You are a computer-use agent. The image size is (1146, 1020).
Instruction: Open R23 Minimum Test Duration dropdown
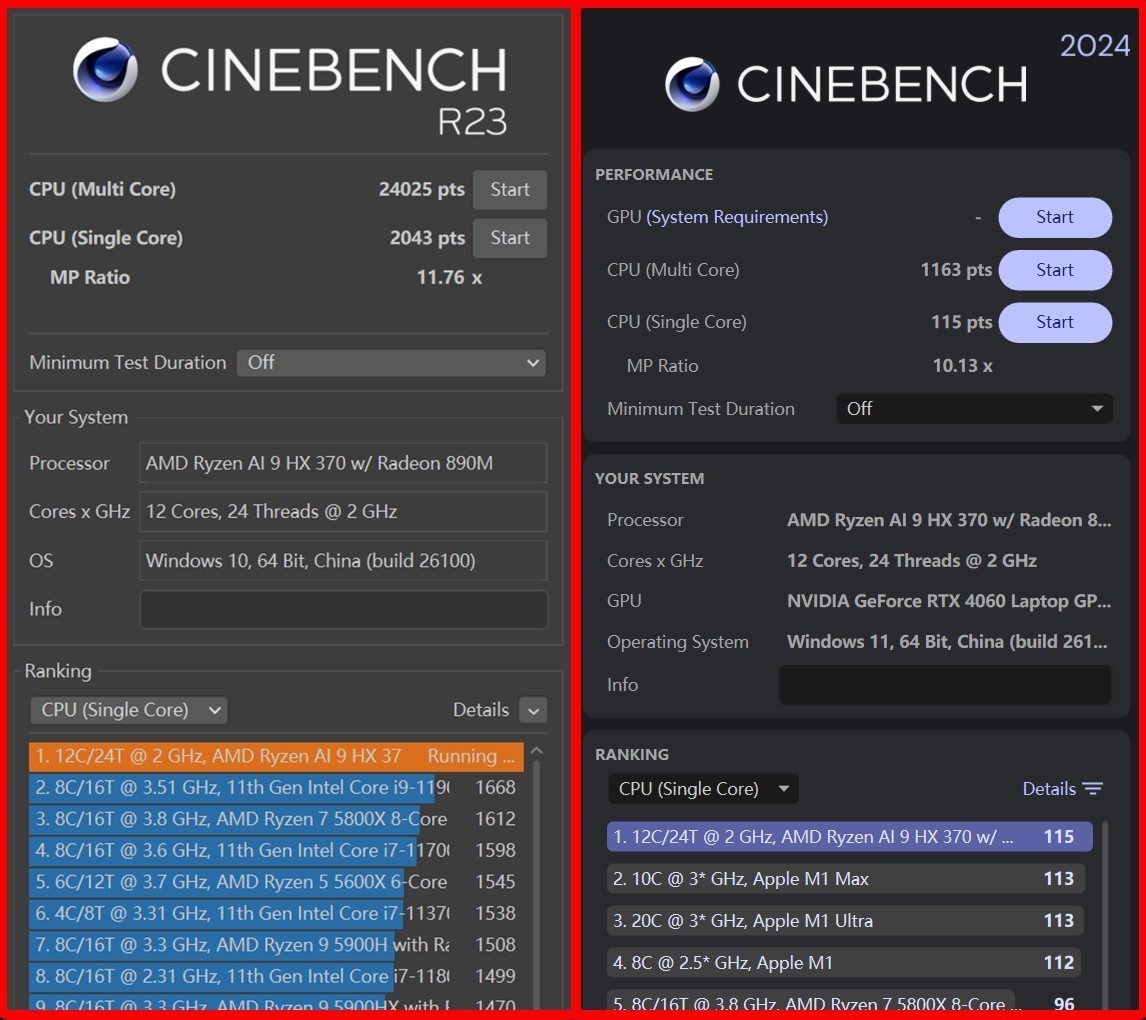(391, 363)
